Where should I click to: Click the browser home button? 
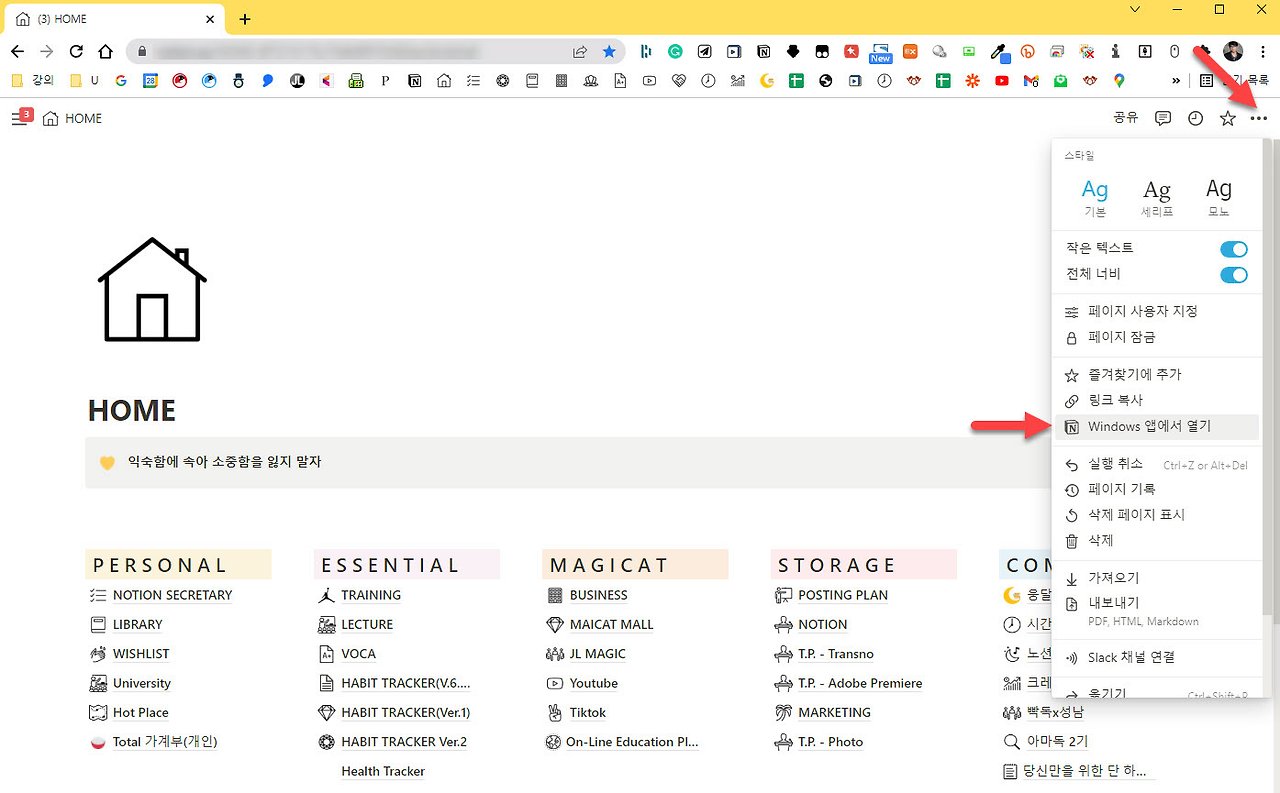click(106, 51)
